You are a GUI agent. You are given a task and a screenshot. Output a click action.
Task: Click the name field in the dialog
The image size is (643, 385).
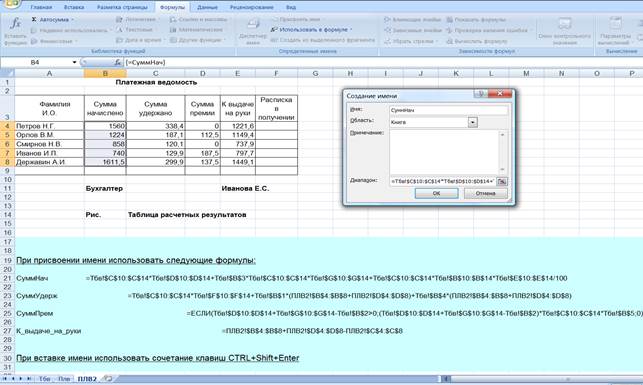click(449, 110)
